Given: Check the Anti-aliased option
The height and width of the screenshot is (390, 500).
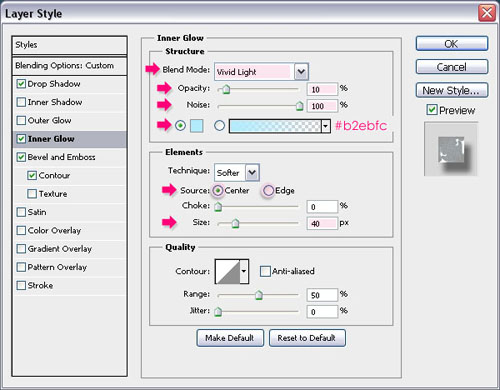Looking at the screenshot, I should [x=265, y=271].
